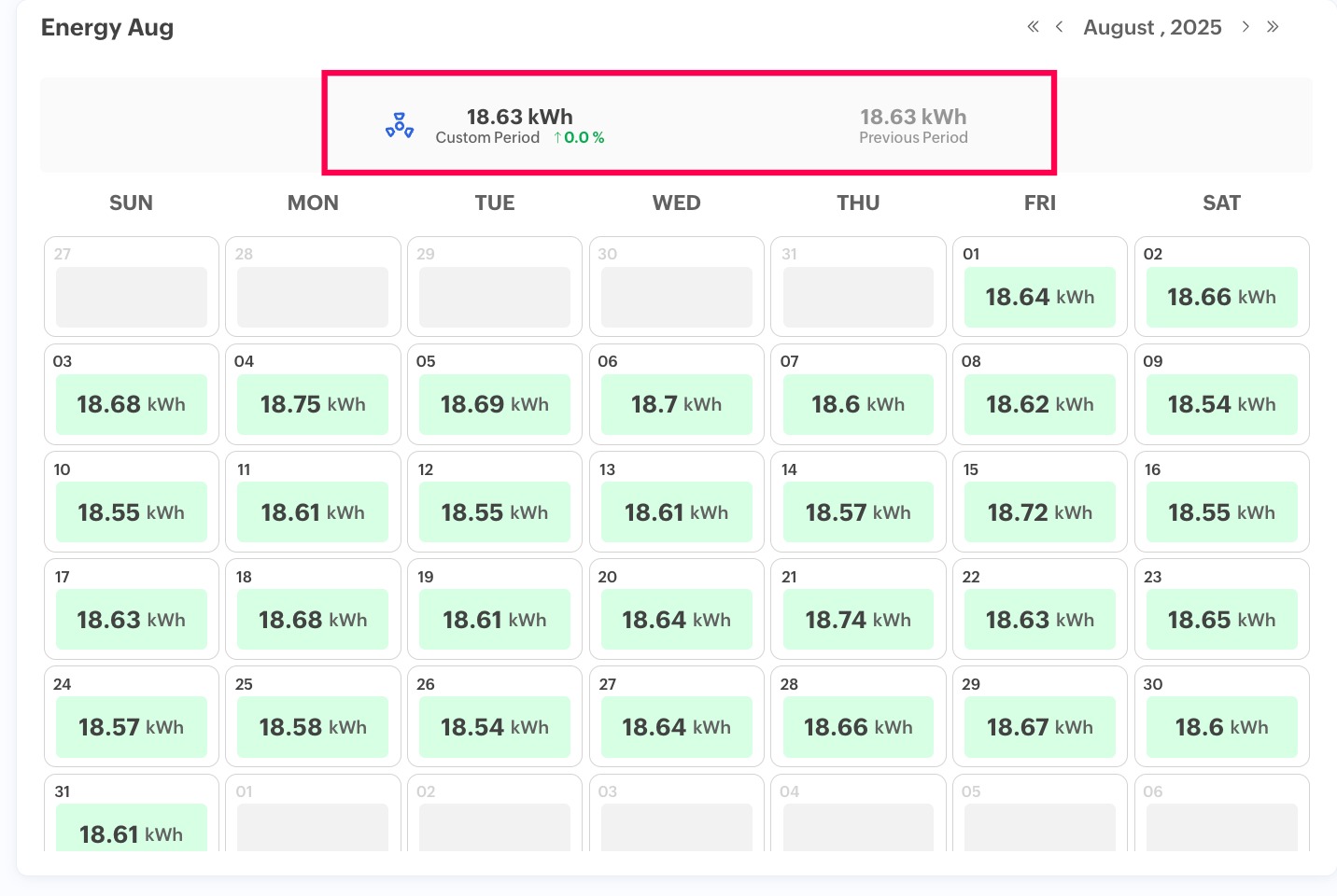The image size is (1337, 896).
Task: Go to previous month chevron
Action: [1059, 27]
